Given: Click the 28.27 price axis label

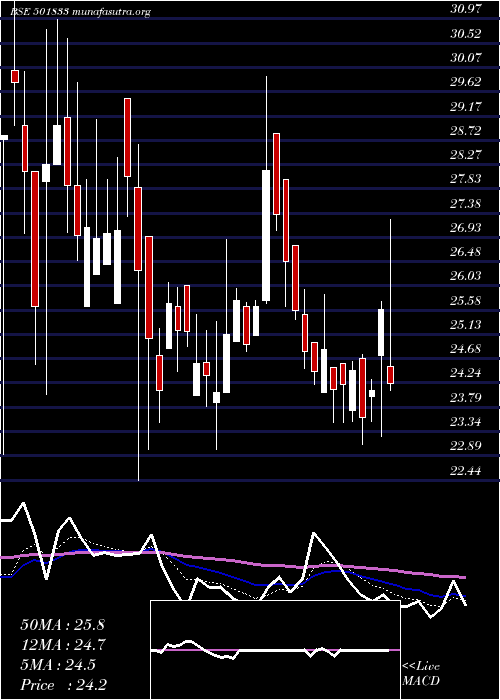Looking at the screenshot, I should (466, 154).
